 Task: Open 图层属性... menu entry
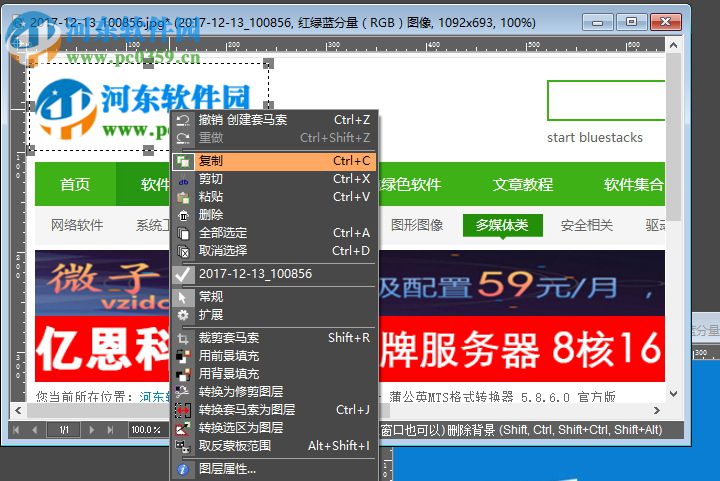274,469
